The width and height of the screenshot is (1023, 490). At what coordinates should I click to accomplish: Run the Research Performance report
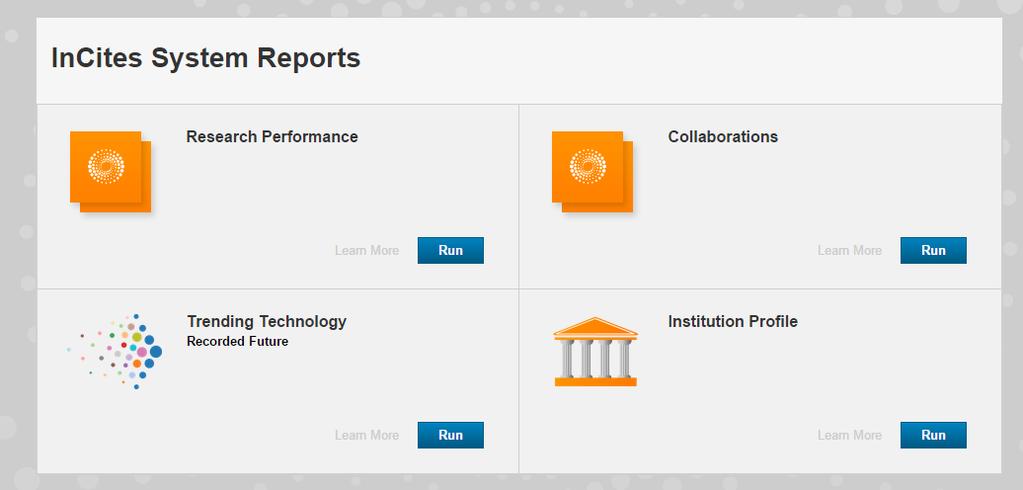coord(451,251)
